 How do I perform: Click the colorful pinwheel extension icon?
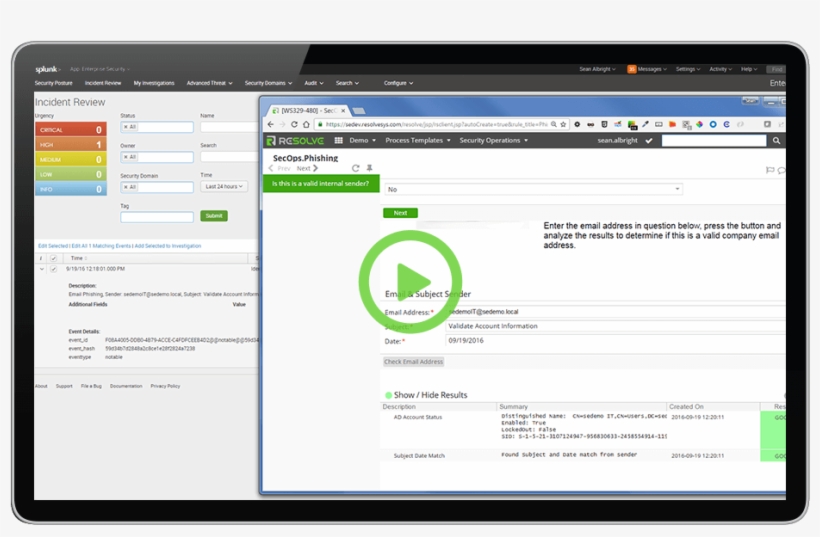pos(699,124)
